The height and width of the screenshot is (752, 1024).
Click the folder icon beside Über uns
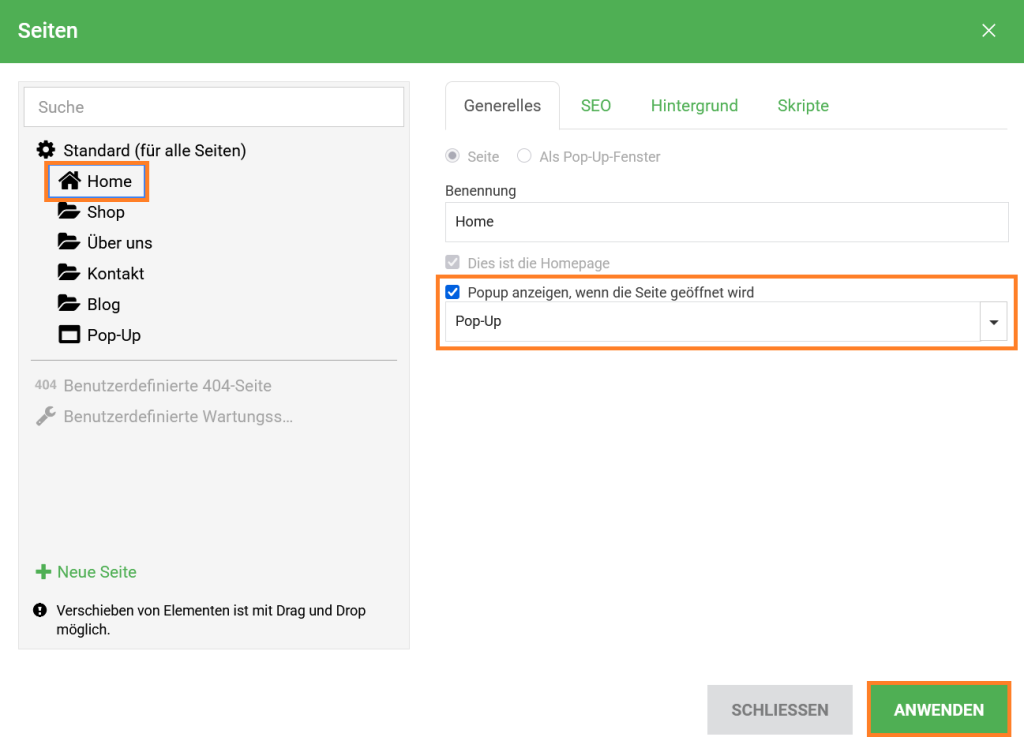pyautogui.click(x=69, y=243)
